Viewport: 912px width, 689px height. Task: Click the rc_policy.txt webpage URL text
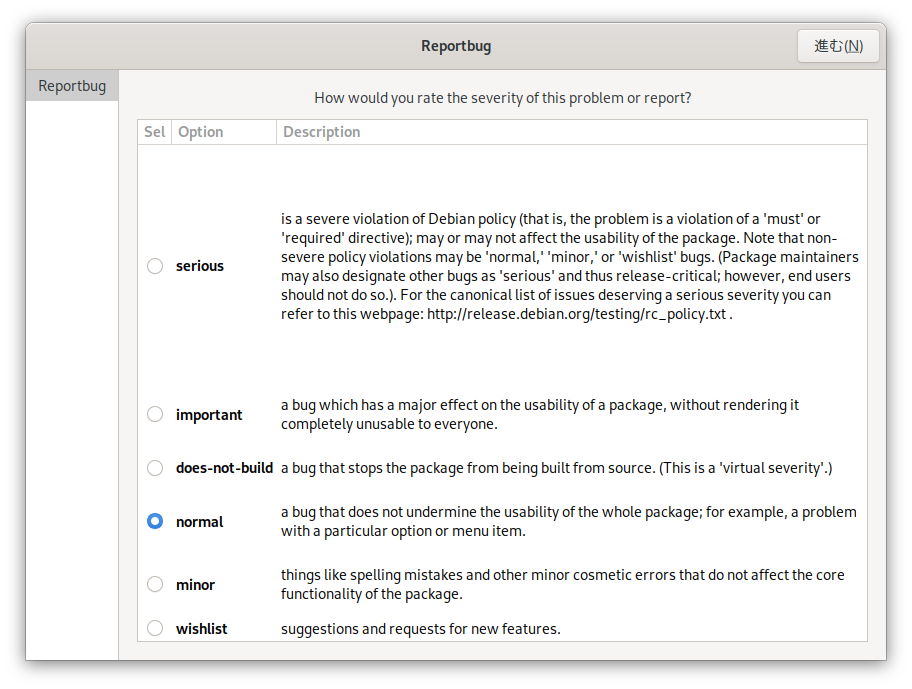(576, 314)
